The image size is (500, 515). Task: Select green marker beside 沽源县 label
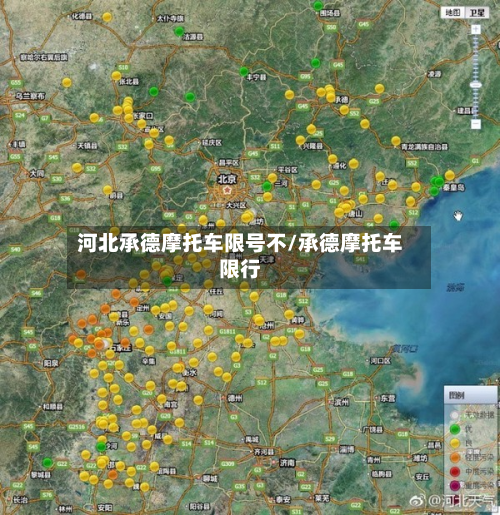point(179,32)
